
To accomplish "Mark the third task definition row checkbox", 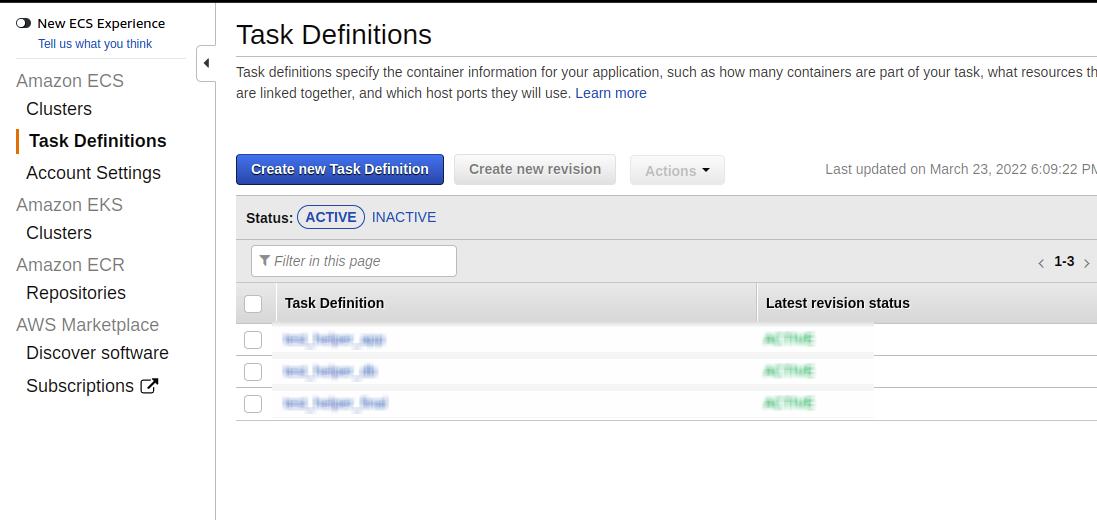I will (253, 404).
